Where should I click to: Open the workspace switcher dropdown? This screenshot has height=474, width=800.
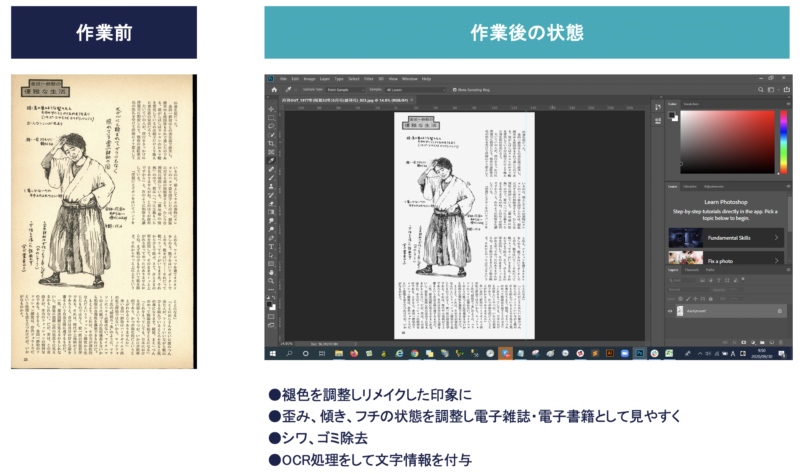tap(772, 90)
